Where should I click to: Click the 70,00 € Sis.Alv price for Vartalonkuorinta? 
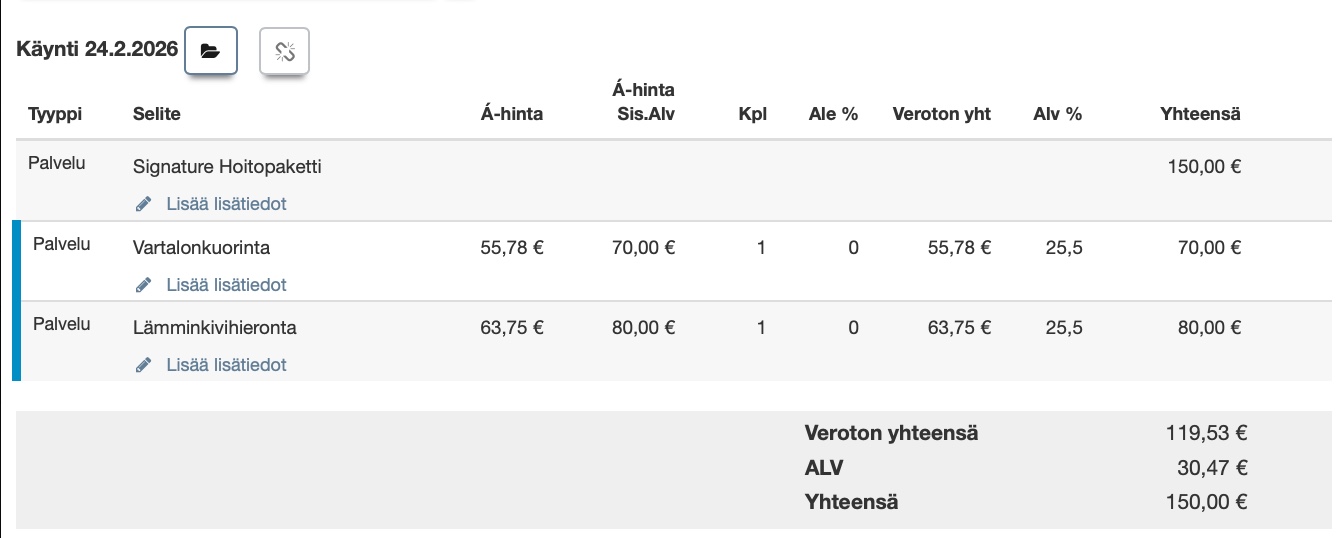click(643, 247)
